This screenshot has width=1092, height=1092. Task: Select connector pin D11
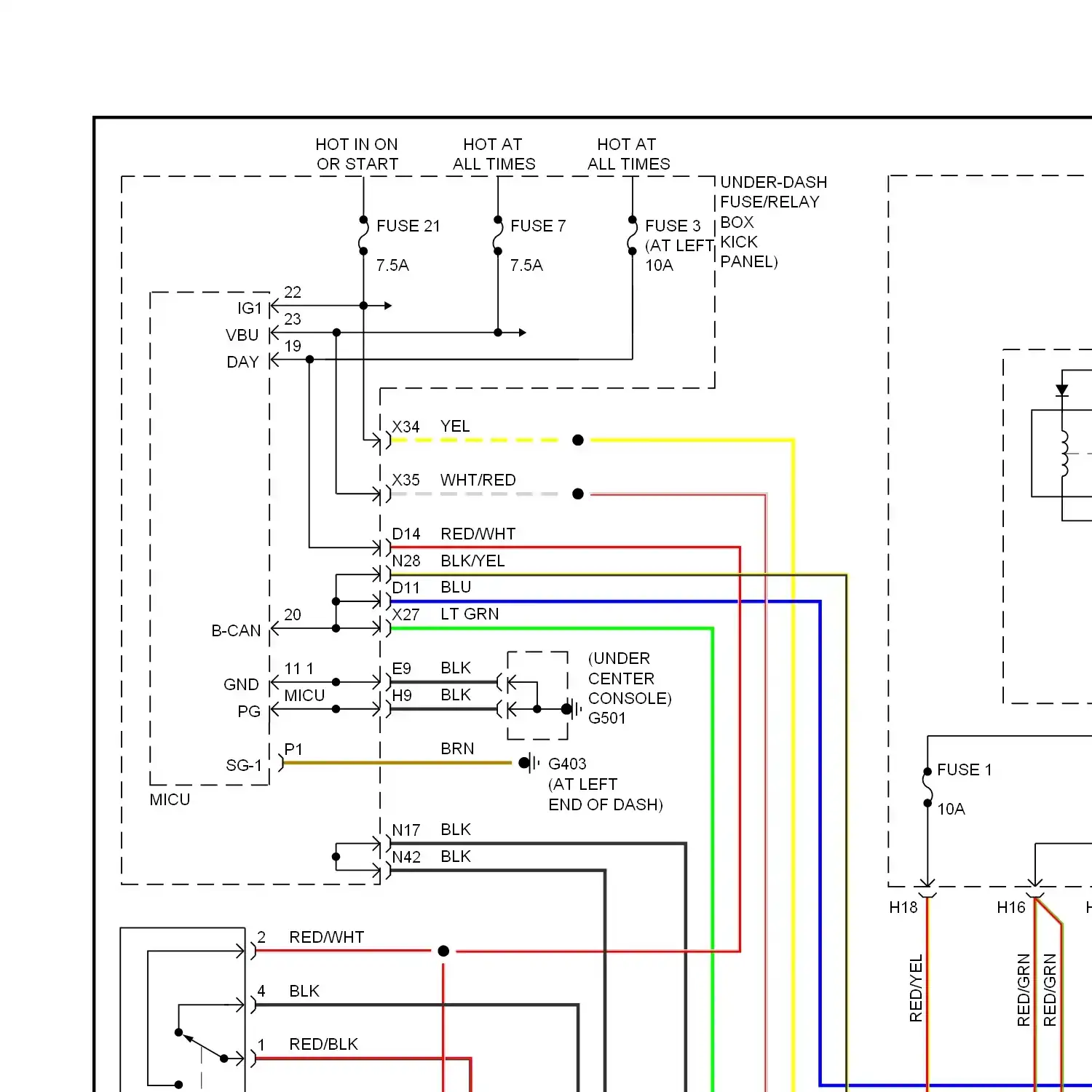tap(405, 588)
